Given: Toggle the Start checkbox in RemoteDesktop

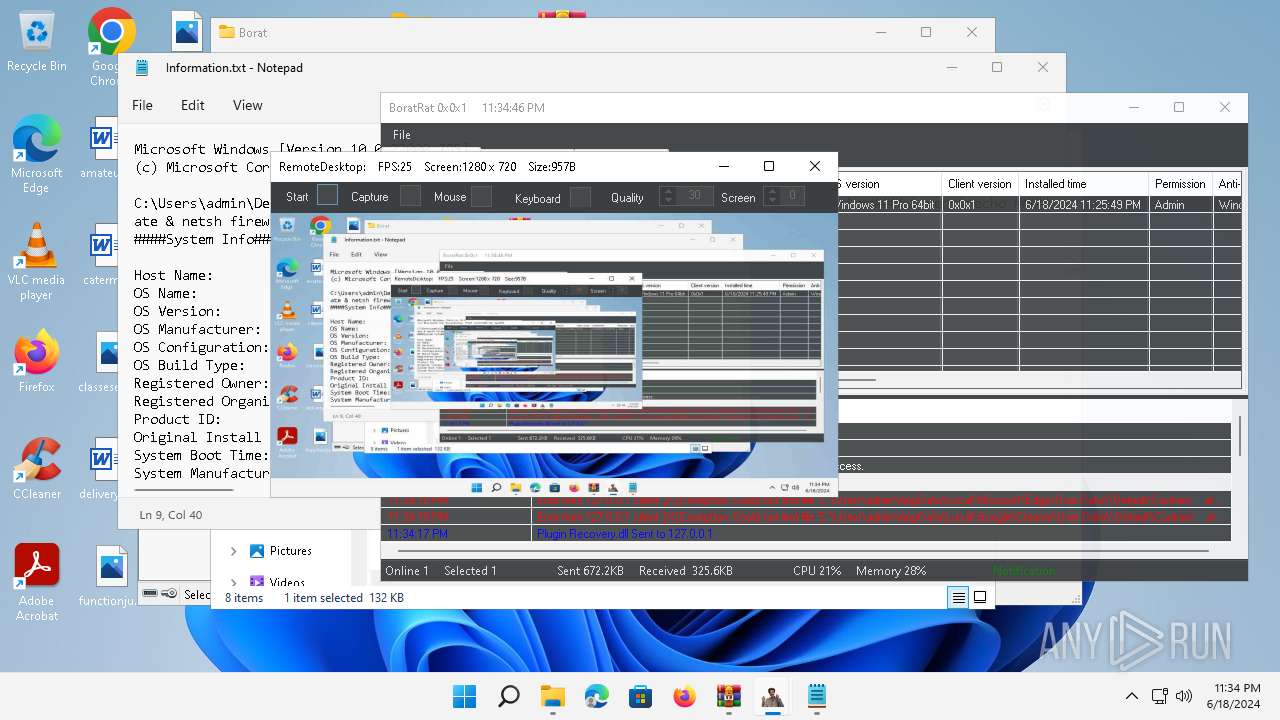Looking at the screenshot, I should pyautogui.click(x=327, y=196).
